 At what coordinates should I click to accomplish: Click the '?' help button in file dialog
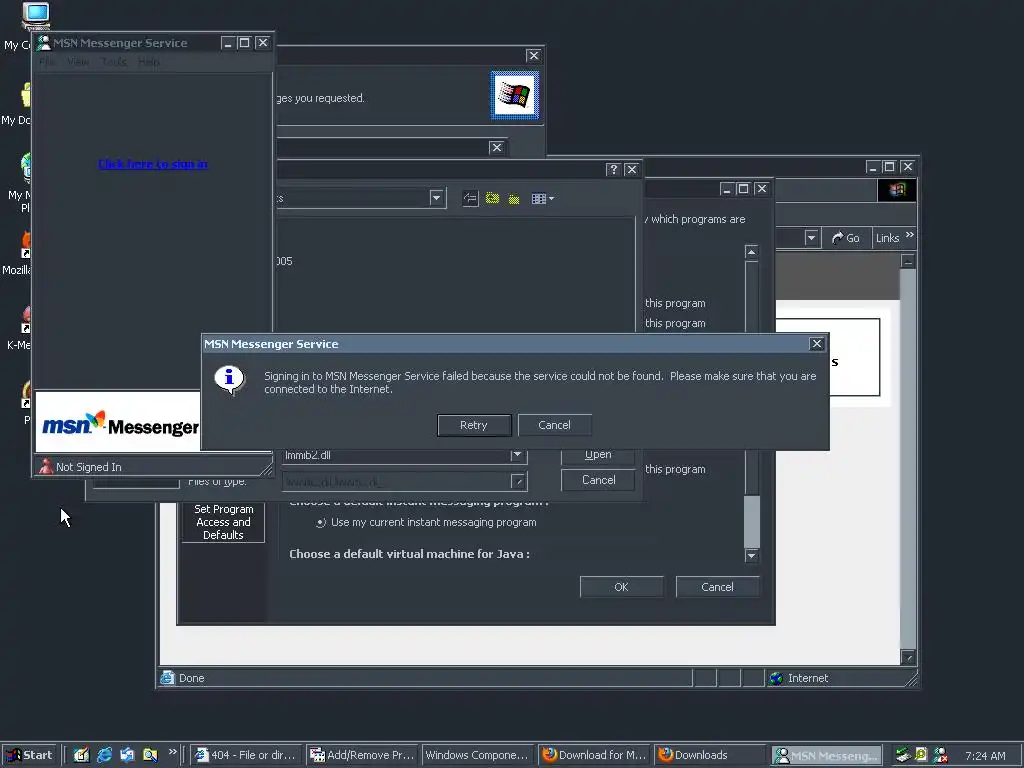click(613, 169)
